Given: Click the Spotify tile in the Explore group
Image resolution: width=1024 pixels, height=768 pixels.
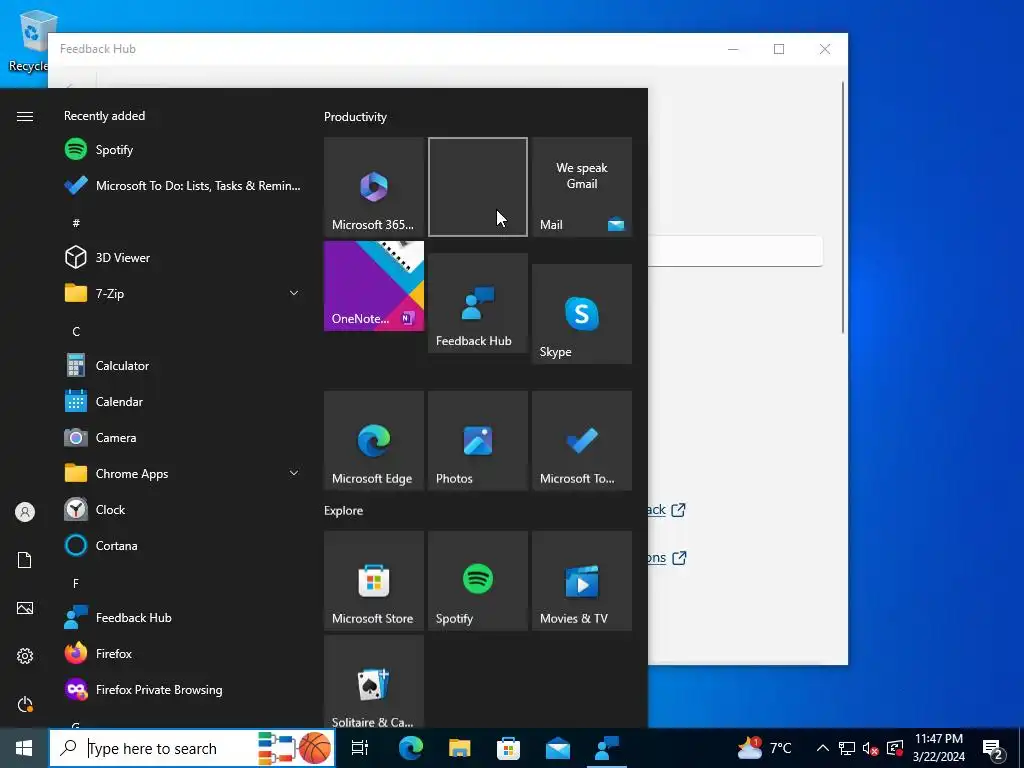Looking at the screenshot, I should (x=477, y=581).
